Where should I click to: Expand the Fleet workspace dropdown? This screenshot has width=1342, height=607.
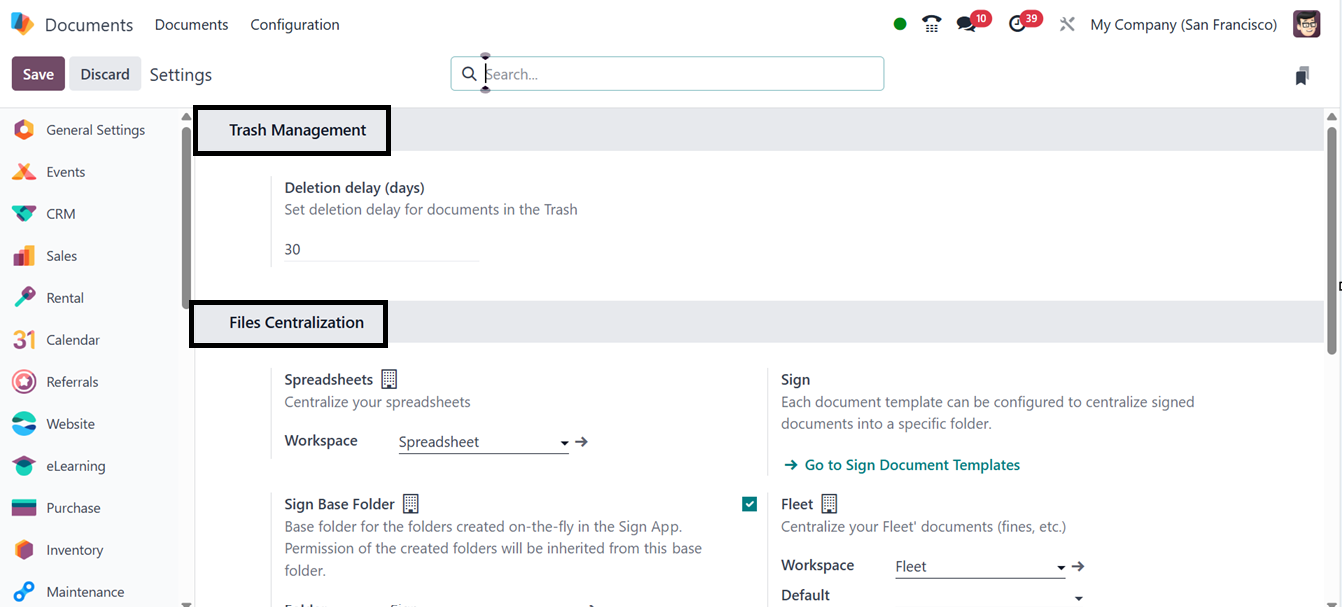coord(1061,567)
